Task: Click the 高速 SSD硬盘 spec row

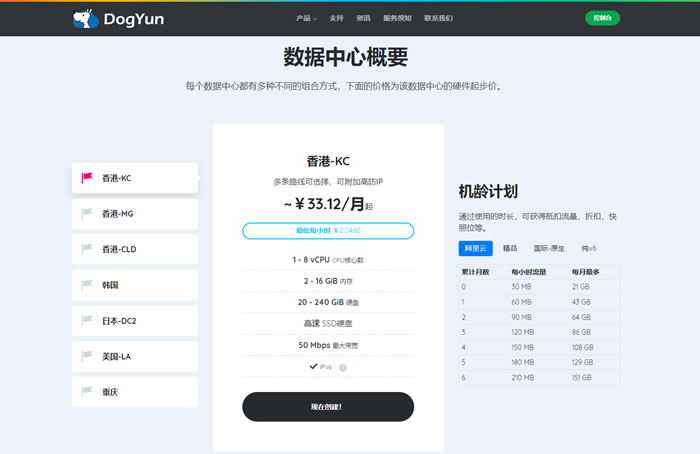Action: [x=328, y=324]
